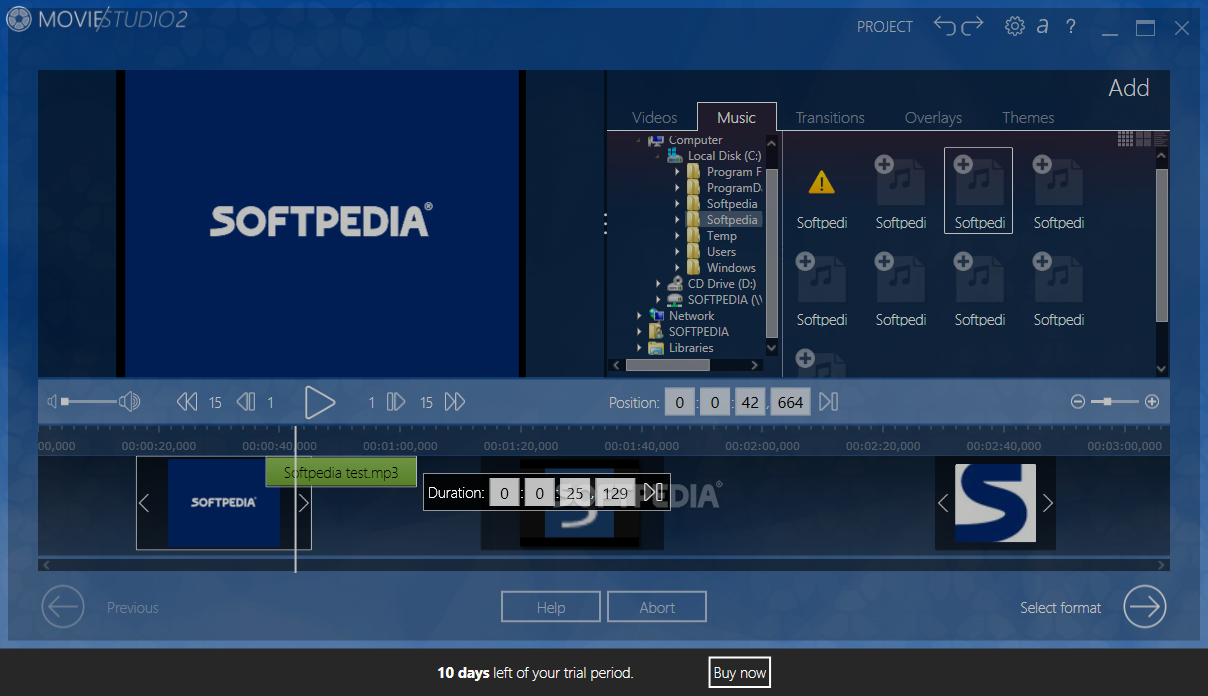This screenshot has height=696, width=1208.
Task: Play the movie preview
Action: (x=320, y=402)
